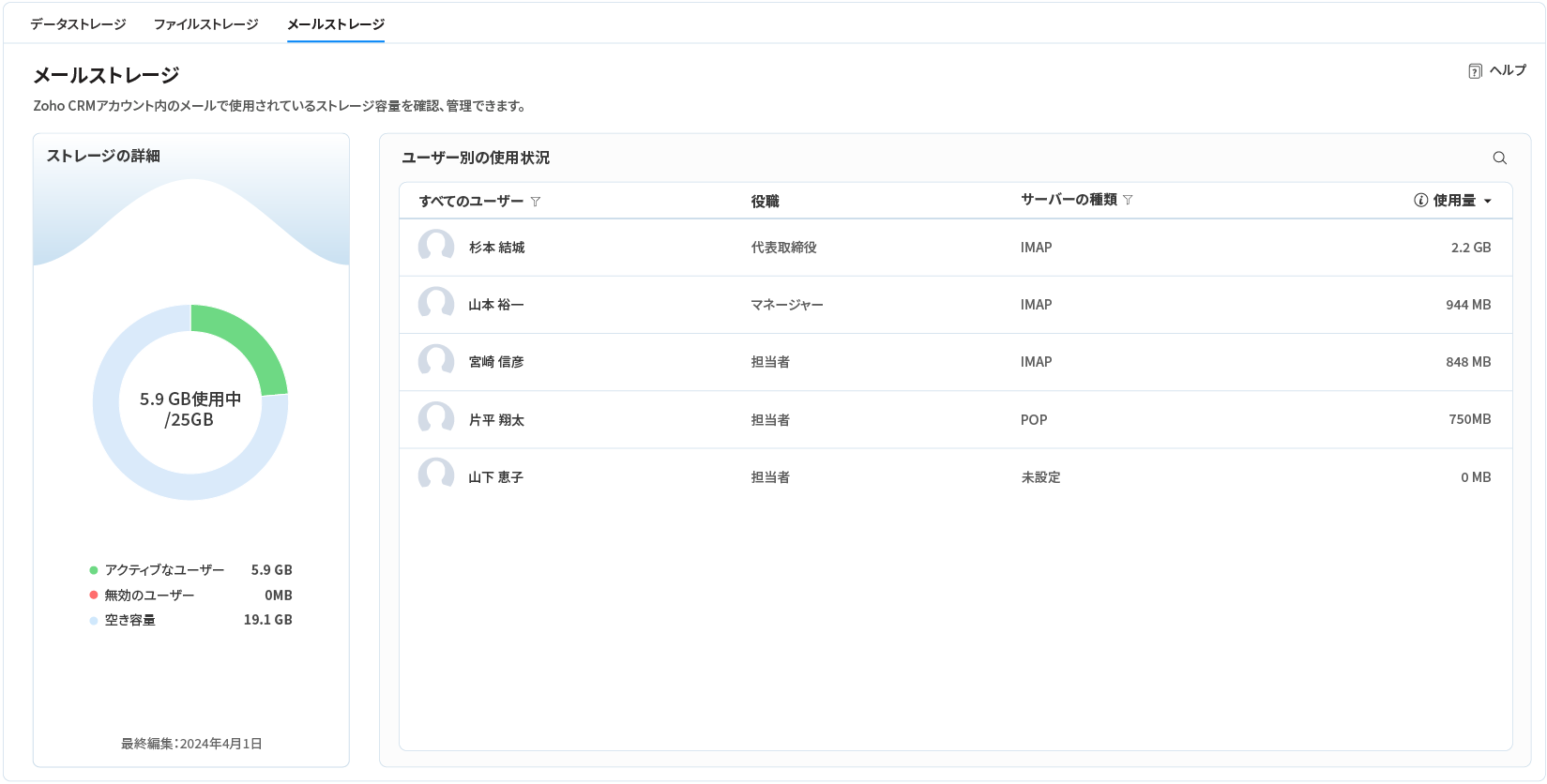Click 空き容量 legend label
Image resolution: width=1547 pixels, height=784 pixels.
129,620
